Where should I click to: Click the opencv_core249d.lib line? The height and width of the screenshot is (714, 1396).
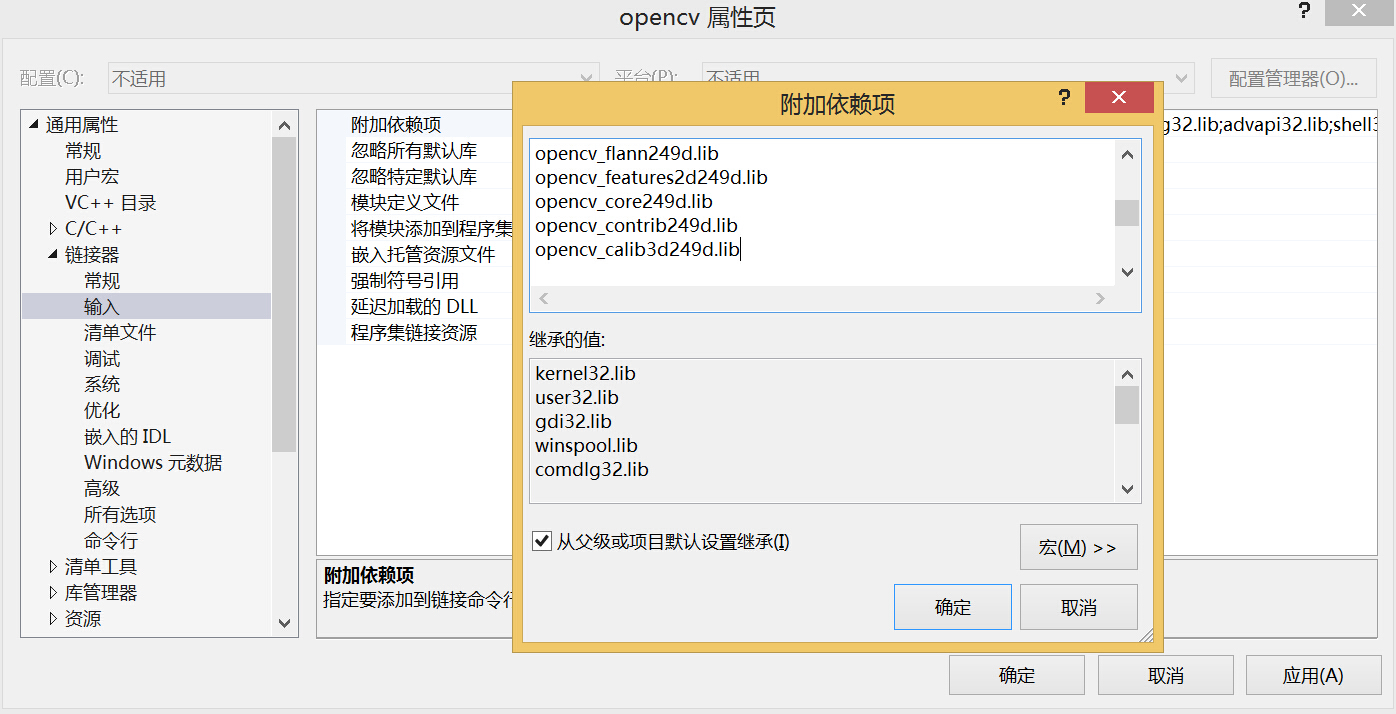click(x=624, y=202)
